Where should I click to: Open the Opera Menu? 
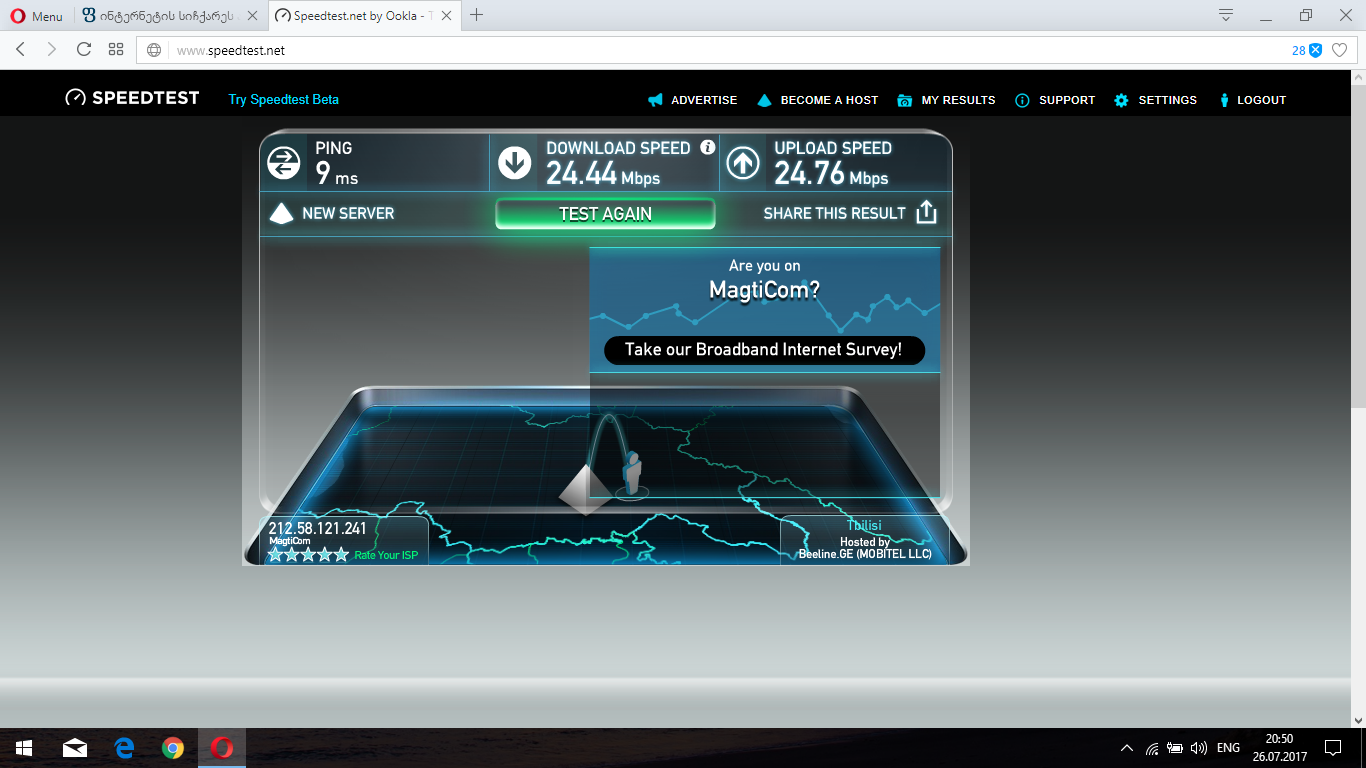pos(36,16)
